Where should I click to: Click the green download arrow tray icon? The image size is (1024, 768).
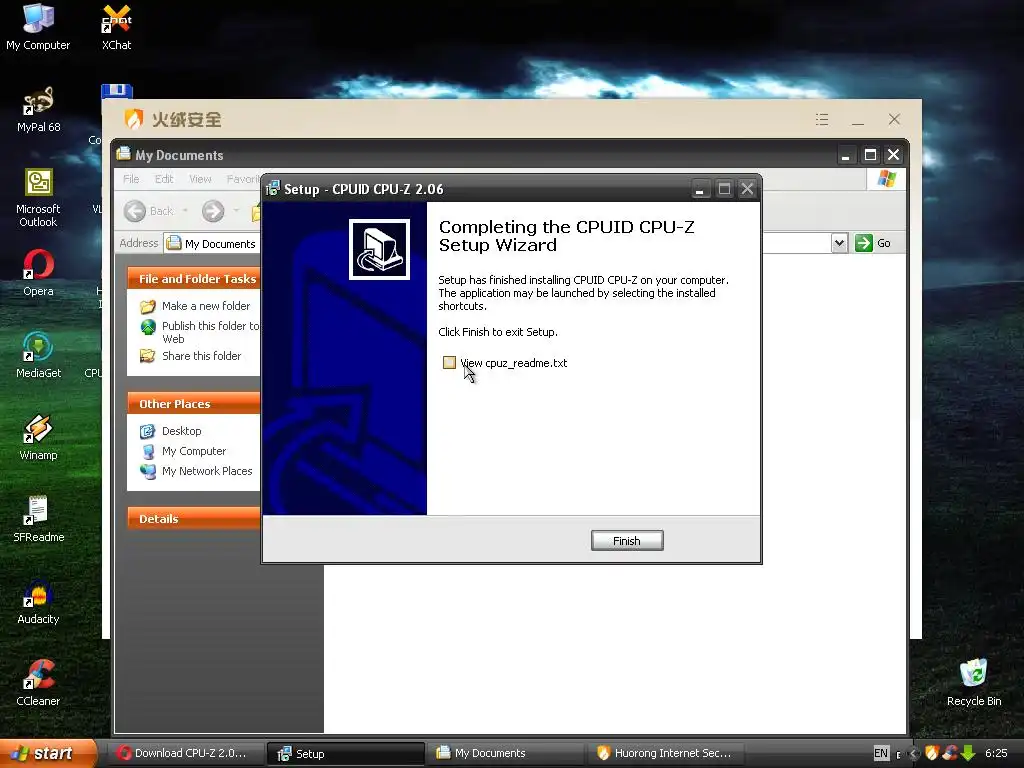click(968, 753)
